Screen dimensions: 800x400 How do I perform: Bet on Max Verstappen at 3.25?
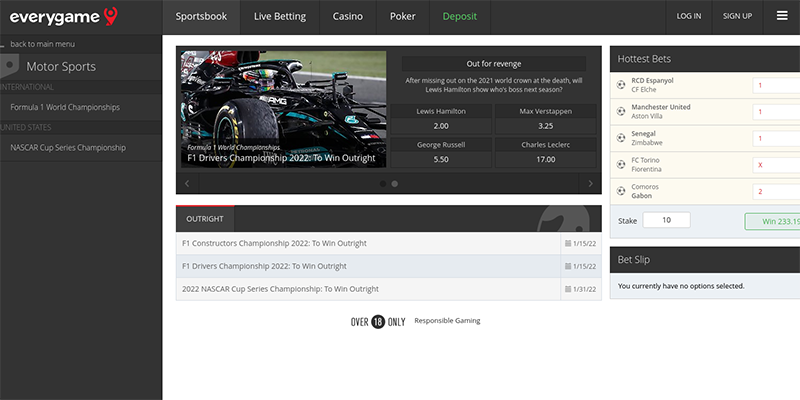tap(545, 119)
